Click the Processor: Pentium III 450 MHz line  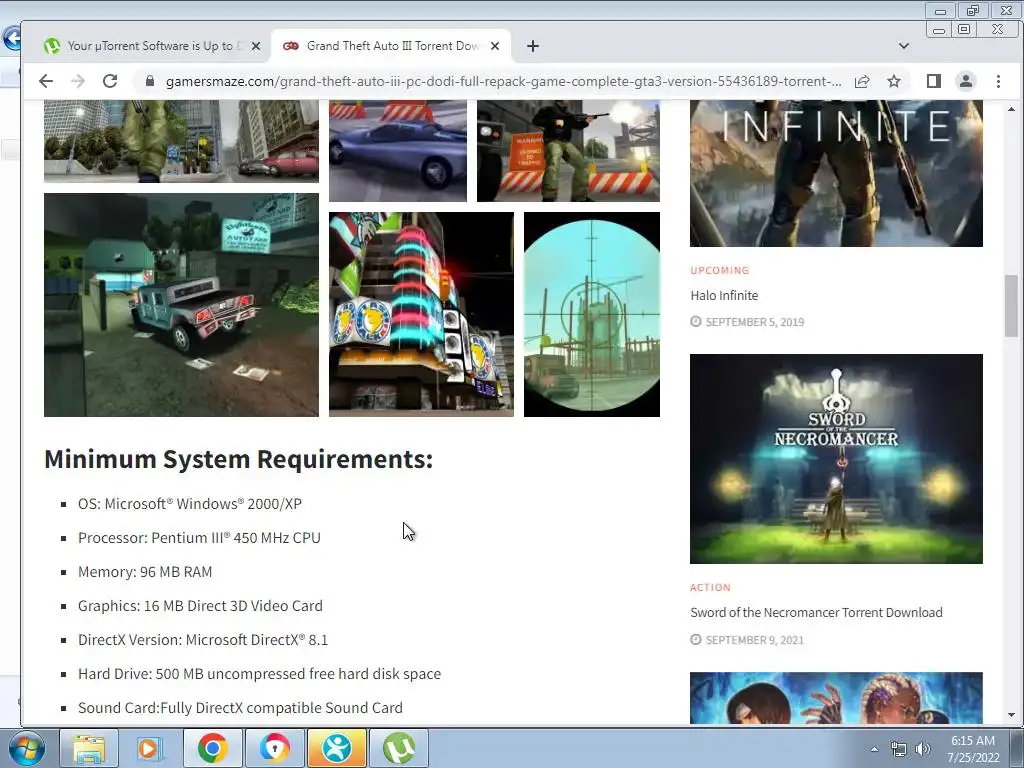click(x=199, y=538)
